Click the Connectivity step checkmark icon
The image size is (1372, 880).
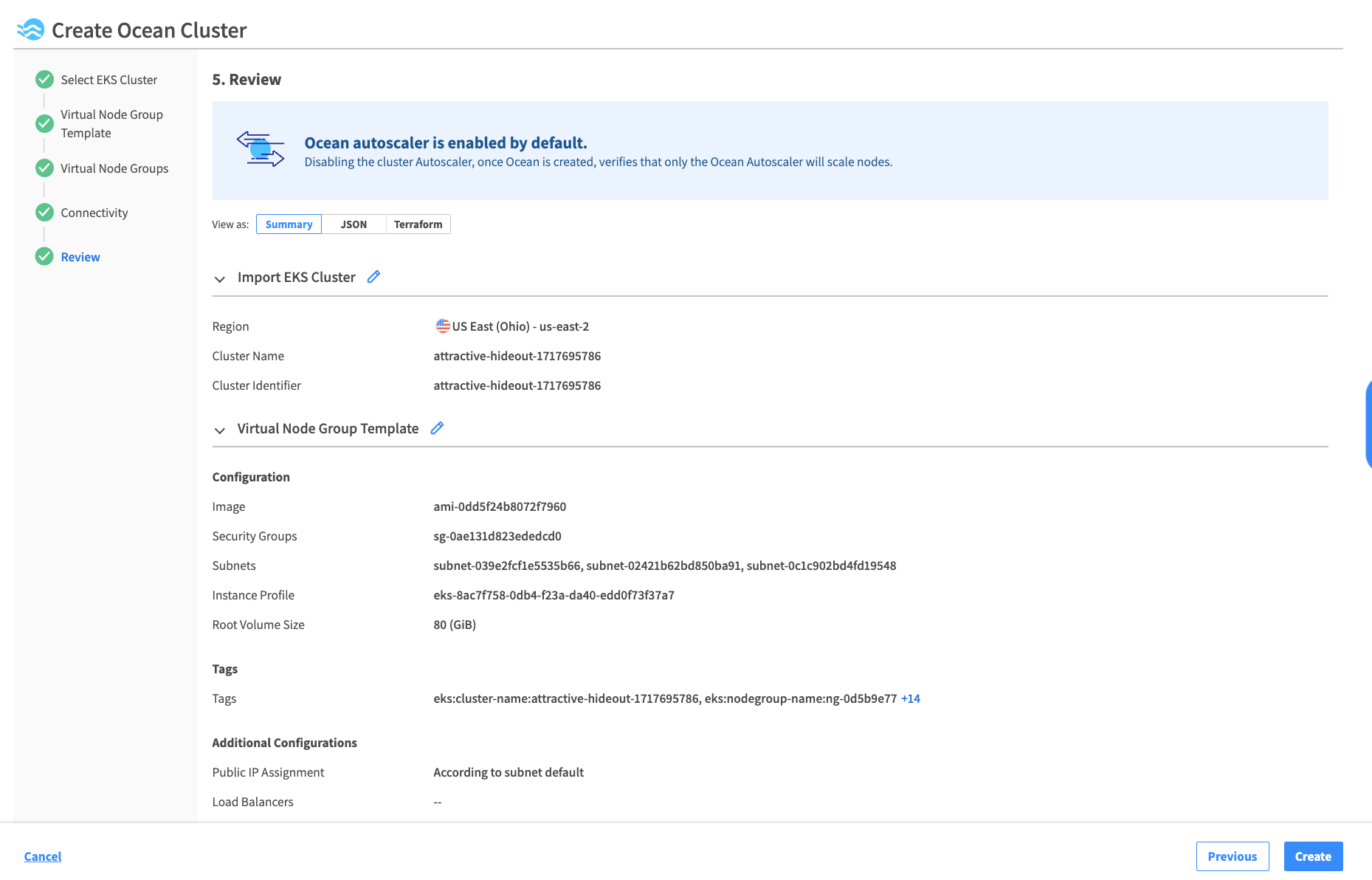click(44, 213)
